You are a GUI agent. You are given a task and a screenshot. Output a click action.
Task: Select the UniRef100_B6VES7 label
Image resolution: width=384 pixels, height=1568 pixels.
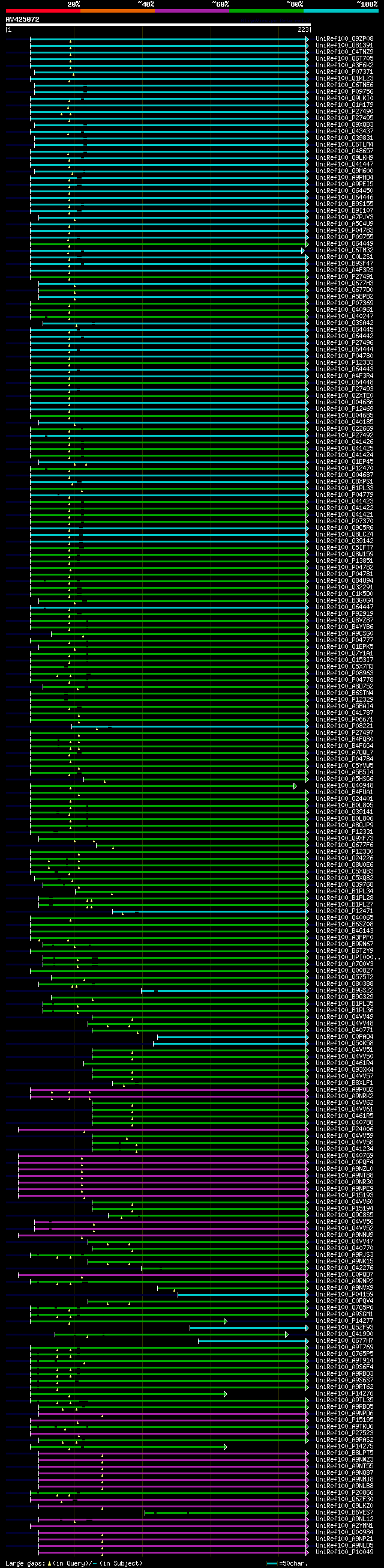pos(344,1513)
